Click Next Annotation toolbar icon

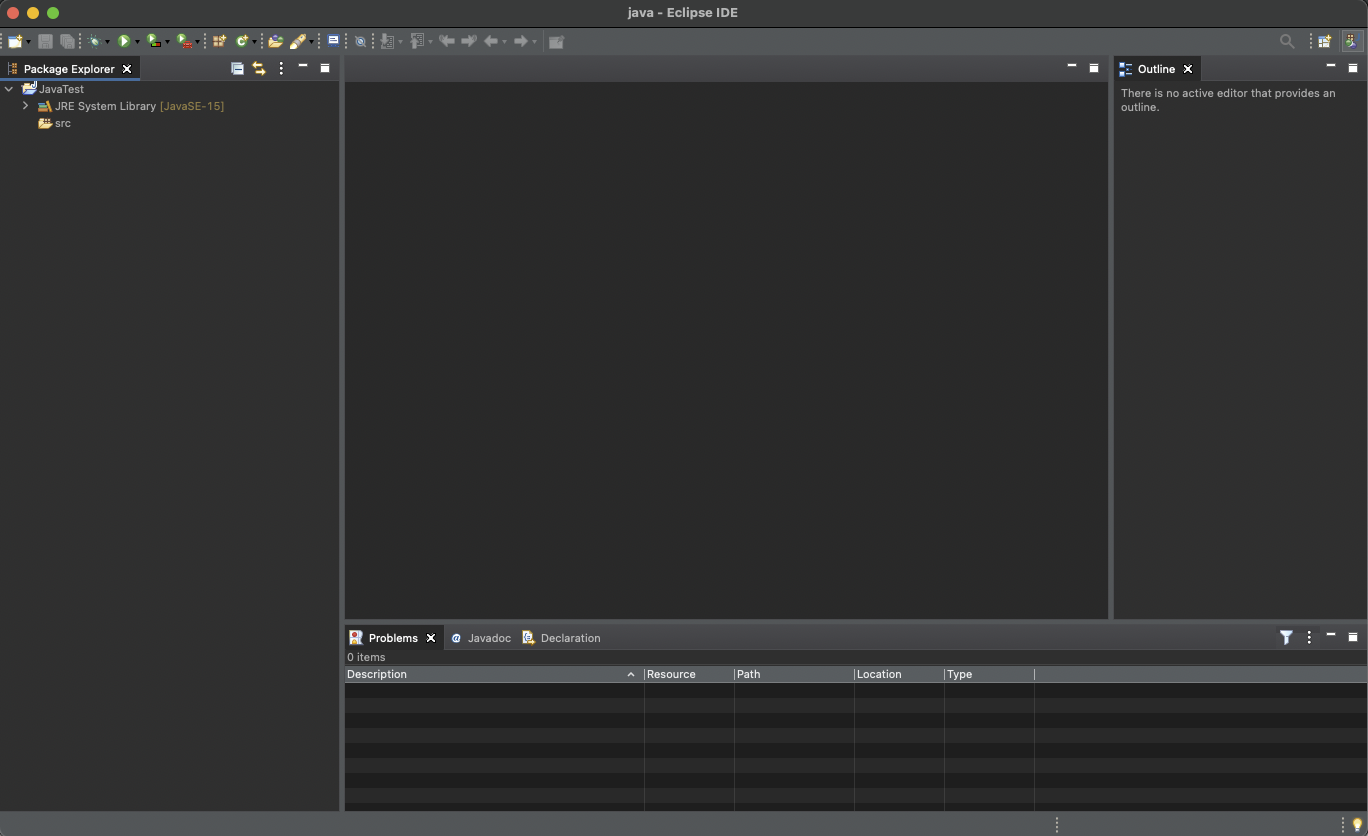click(x=387, y=41)
